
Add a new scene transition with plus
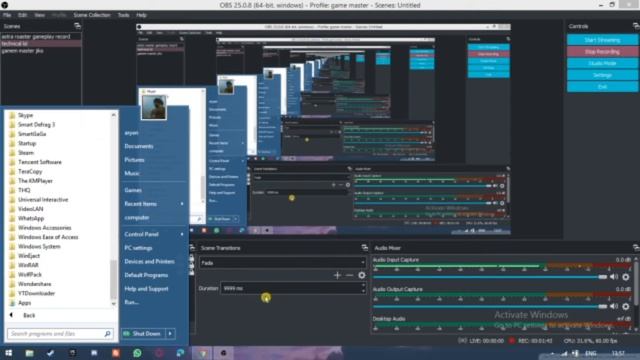(337, 276)
